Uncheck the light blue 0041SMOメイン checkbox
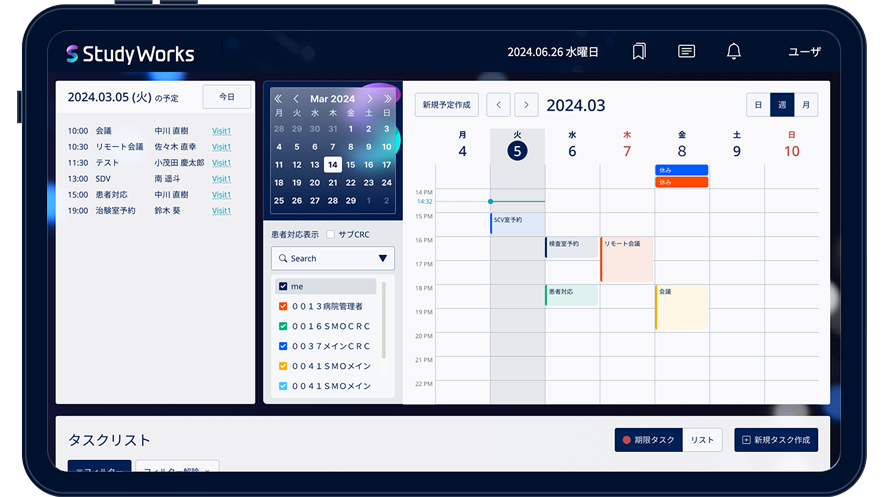Screen dimensions: 884x497 pyautogui.click(x=283, y=386)
